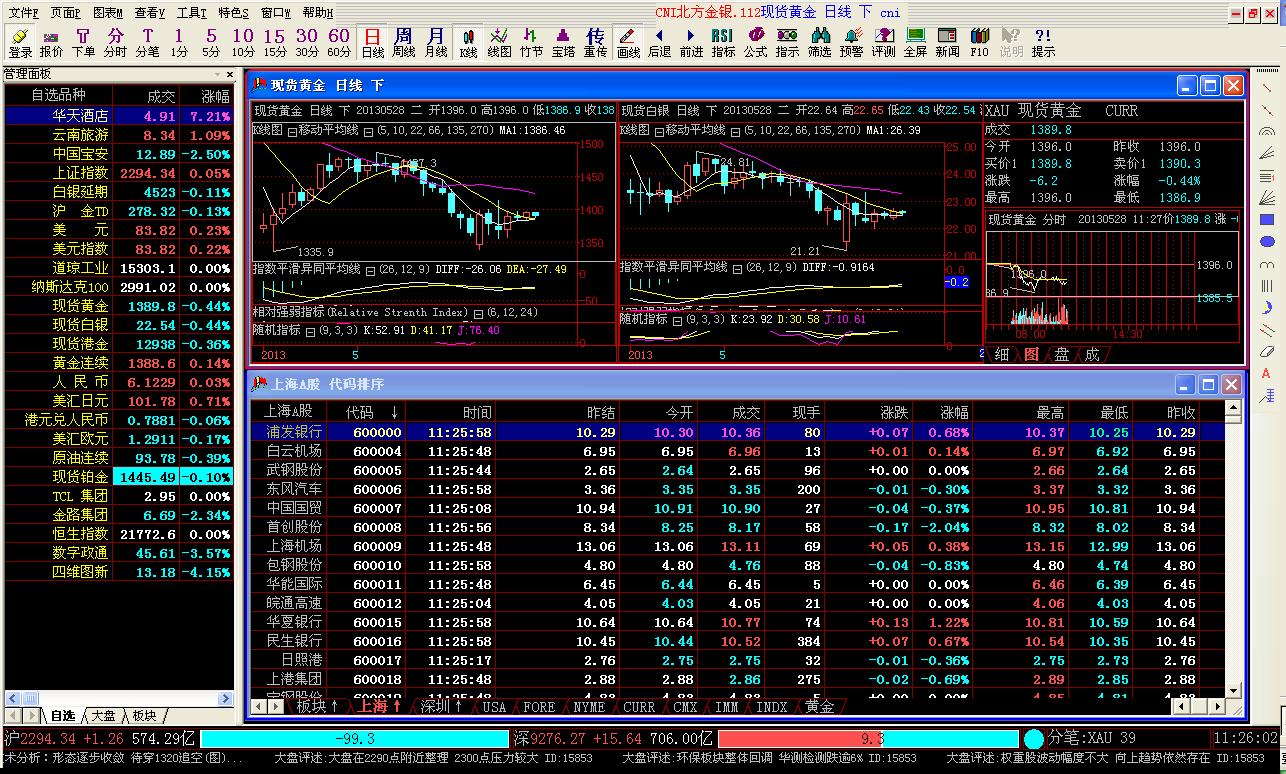Open the 管理面板 panel dropdown arrow

217,75
